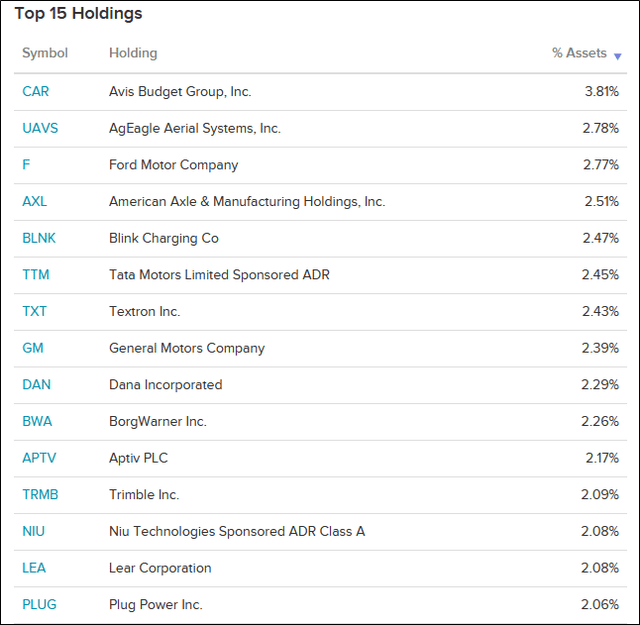640x625 pixels.
Task: Click the % Assets sort arrow icon
Action: coord(617,56)
